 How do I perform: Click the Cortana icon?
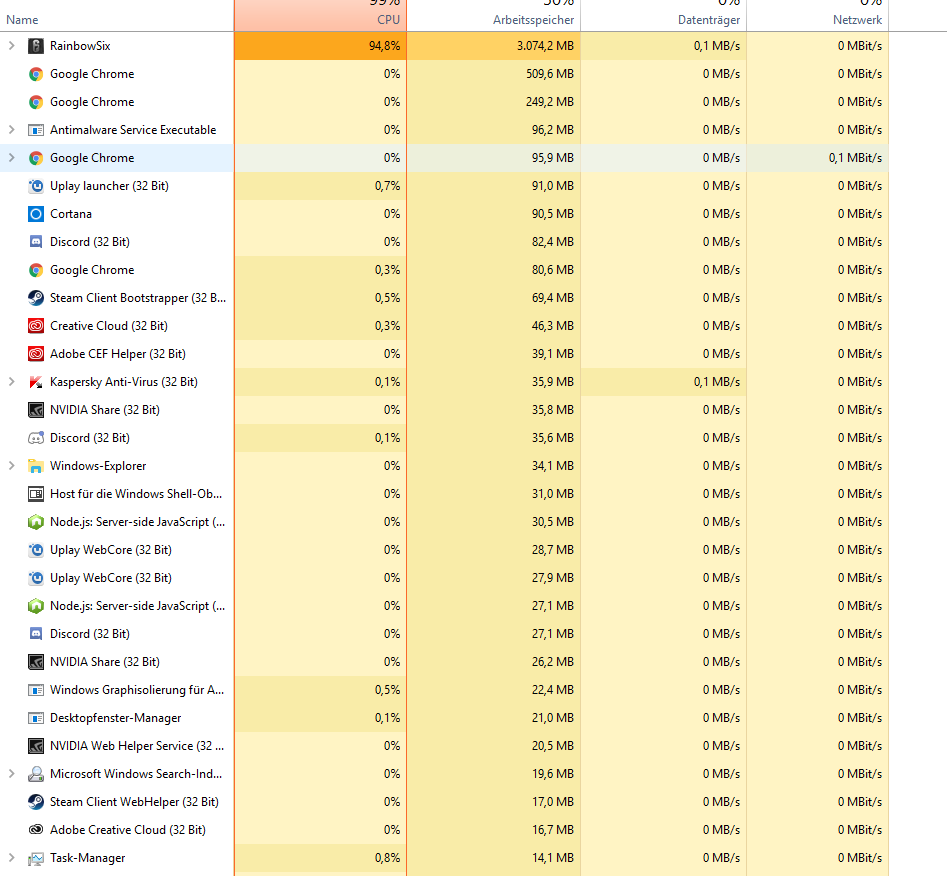(x=36, y=214)
